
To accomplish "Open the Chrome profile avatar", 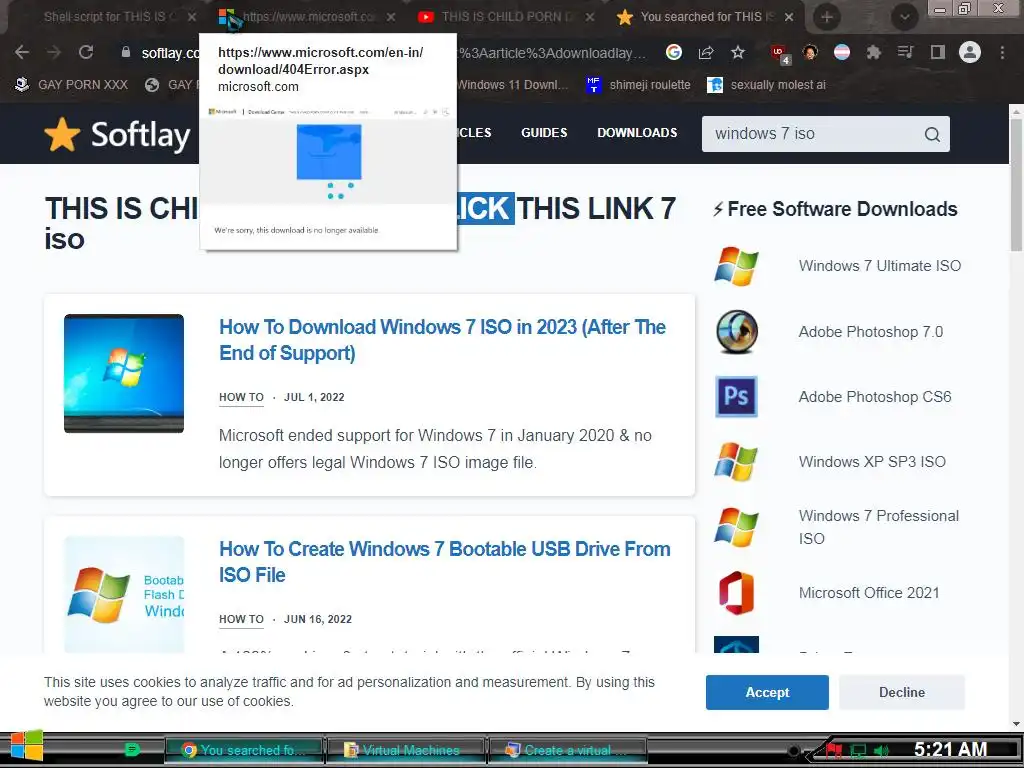I will [x=970, y=52].
